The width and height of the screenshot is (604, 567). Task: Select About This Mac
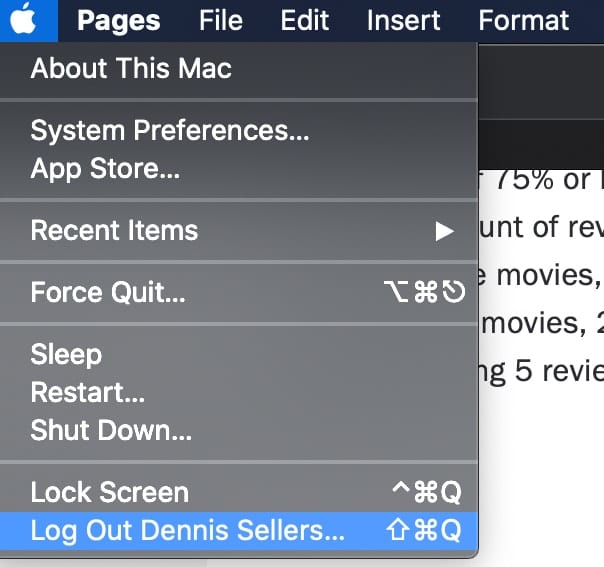(x=131, y=69)
